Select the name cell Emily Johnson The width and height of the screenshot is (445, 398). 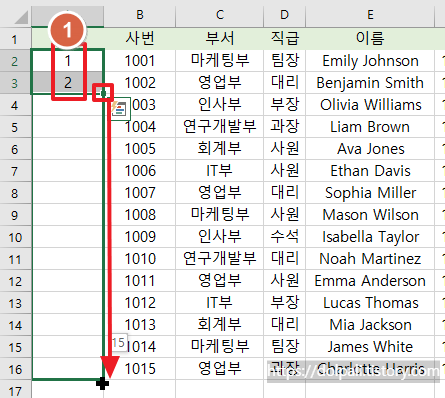tap(370, 61)
